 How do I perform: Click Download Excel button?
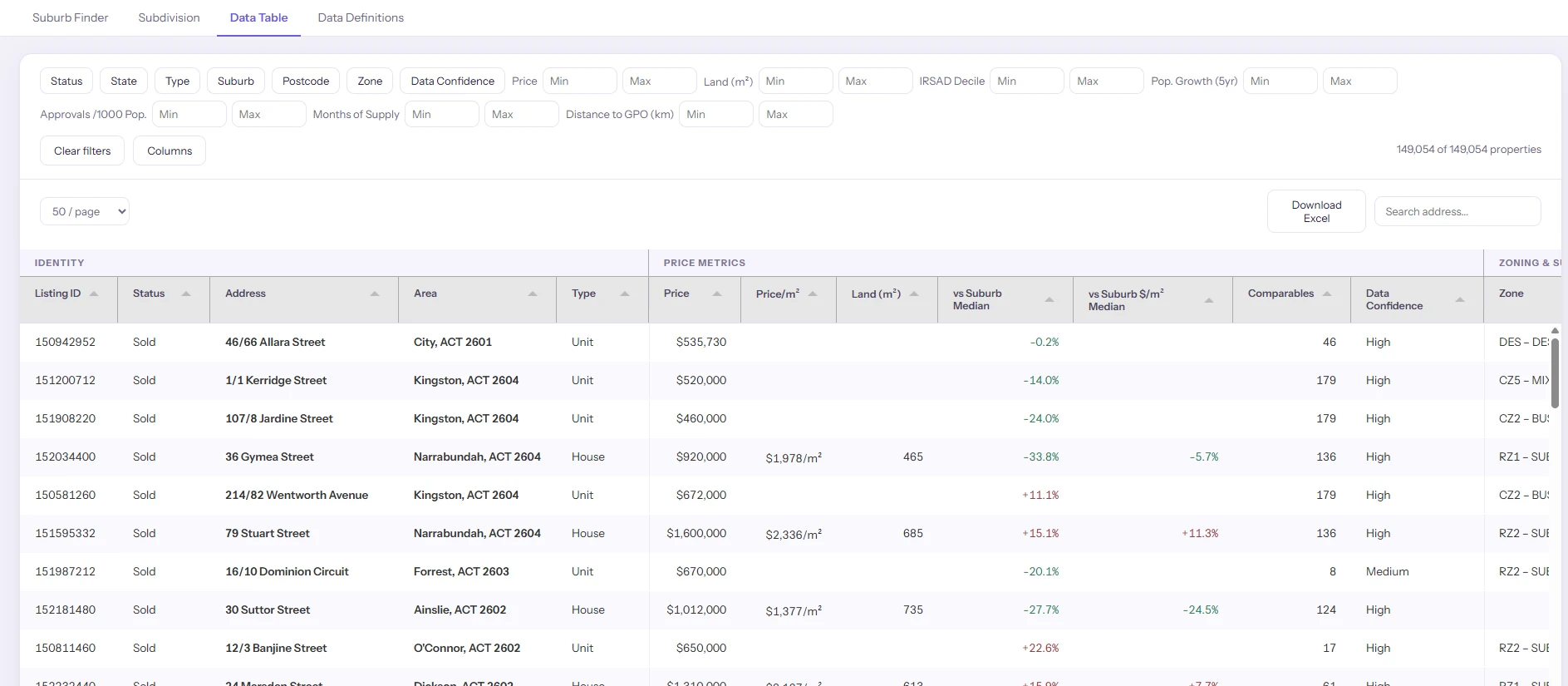(x=1316, y=211)
